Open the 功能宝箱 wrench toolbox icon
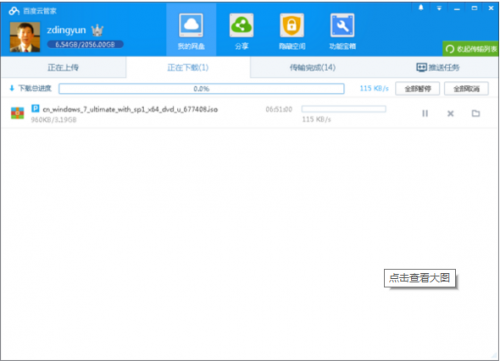The image size is (500, 361). [x=342, y=25]
